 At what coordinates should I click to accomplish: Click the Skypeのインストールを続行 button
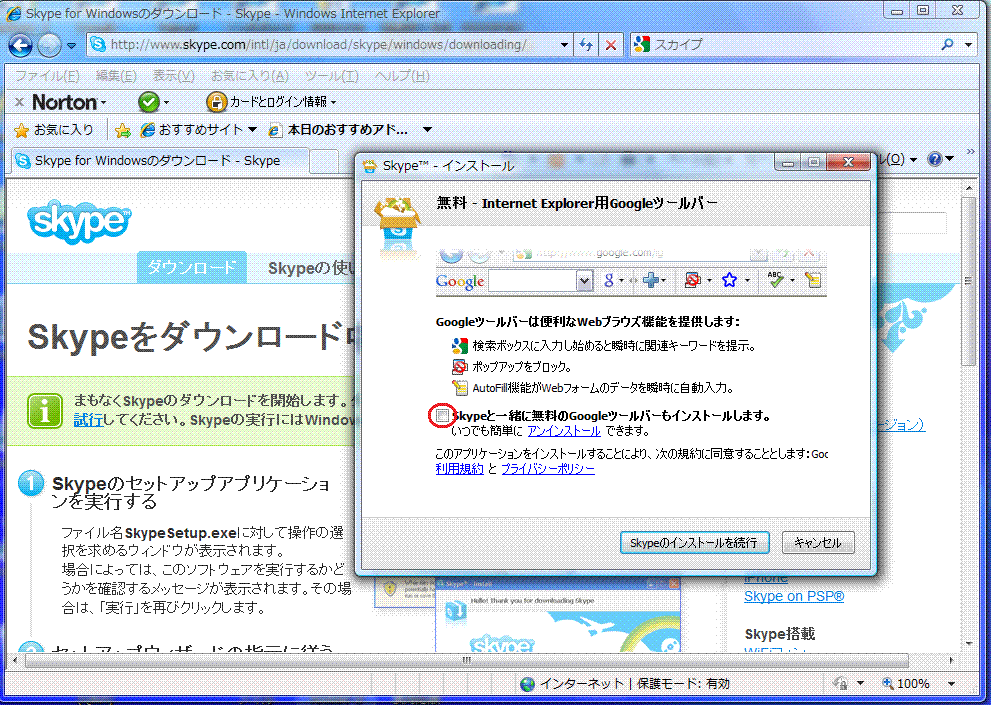pos(695,543)
